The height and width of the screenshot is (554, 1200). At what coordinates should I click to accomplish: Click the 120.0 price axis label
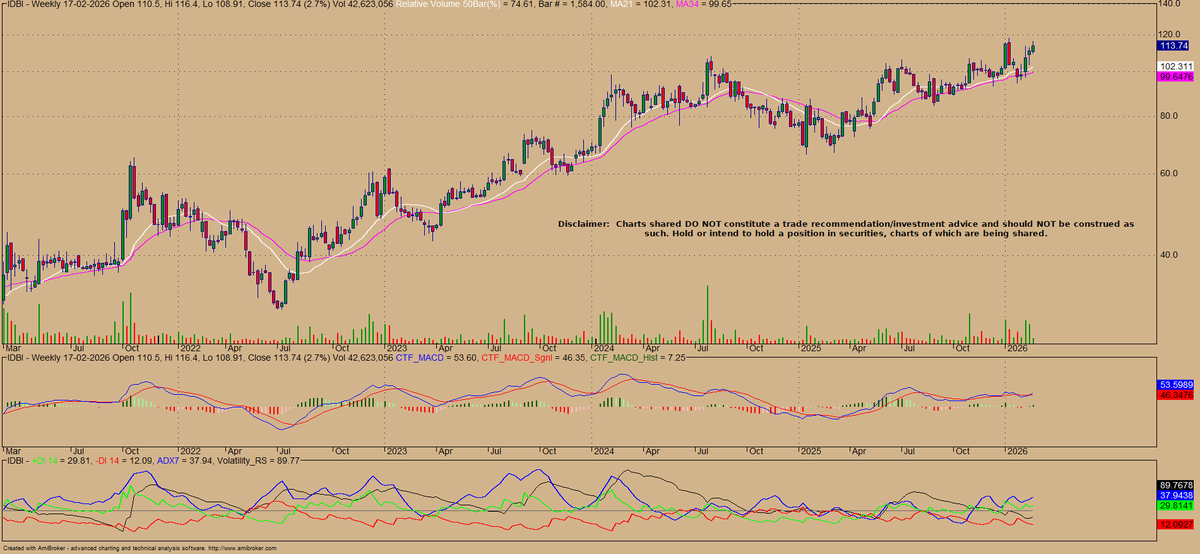pos(1171,35)
